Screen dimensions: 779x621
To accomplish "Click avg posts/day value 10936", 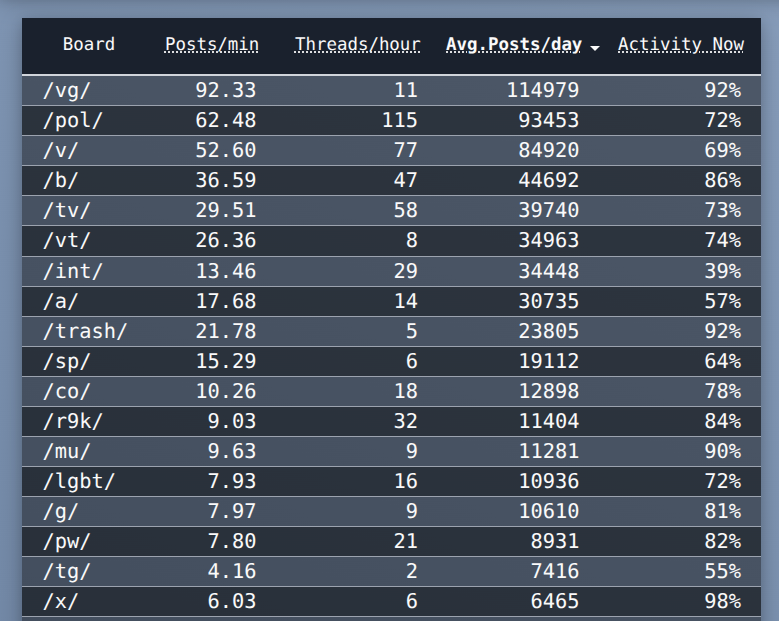I will coord(549,481).
